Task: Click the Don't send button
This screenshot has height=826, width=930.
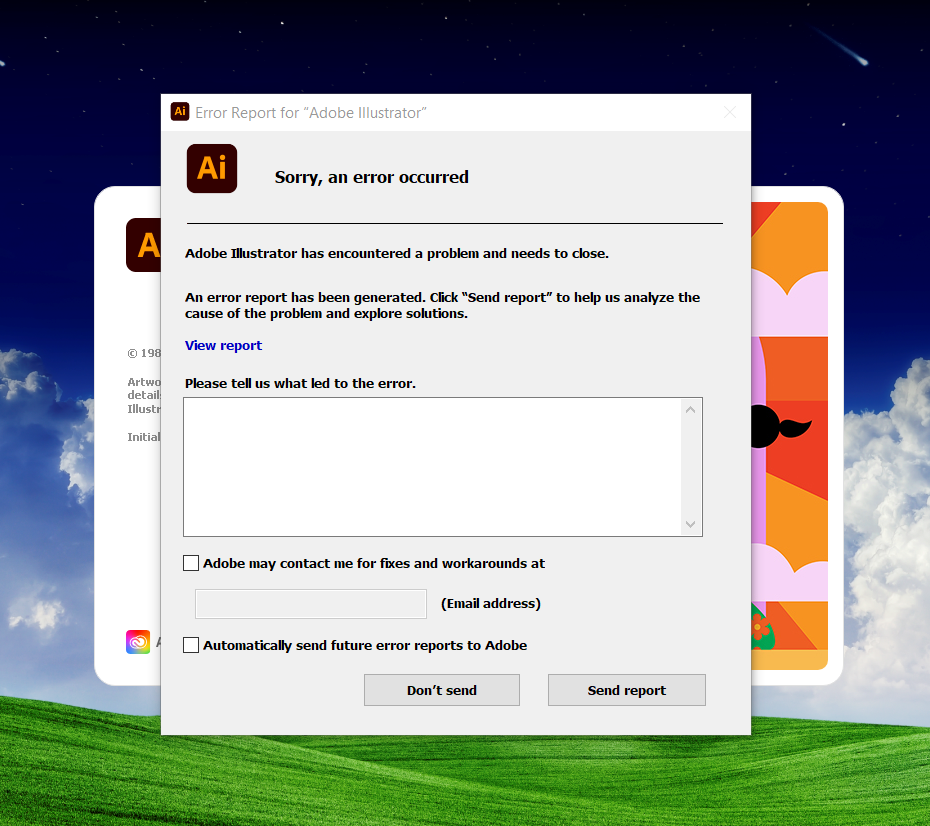Action: click(442, 690)
